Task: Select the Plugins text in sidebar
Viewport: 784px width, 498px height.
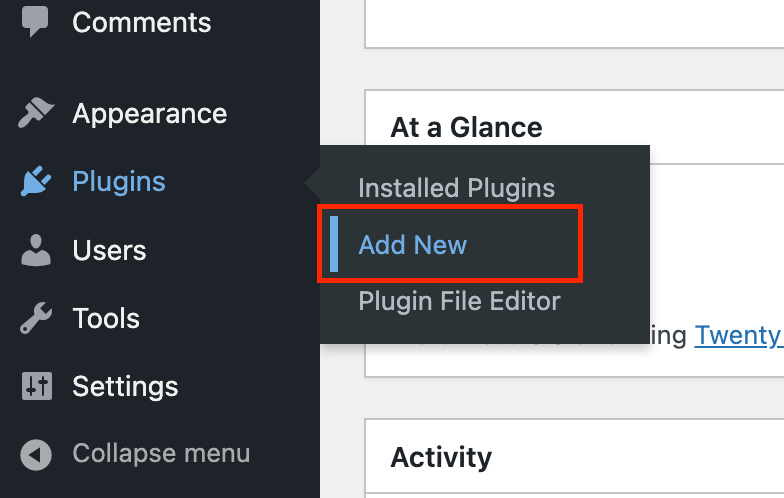Action: (119, 182)
